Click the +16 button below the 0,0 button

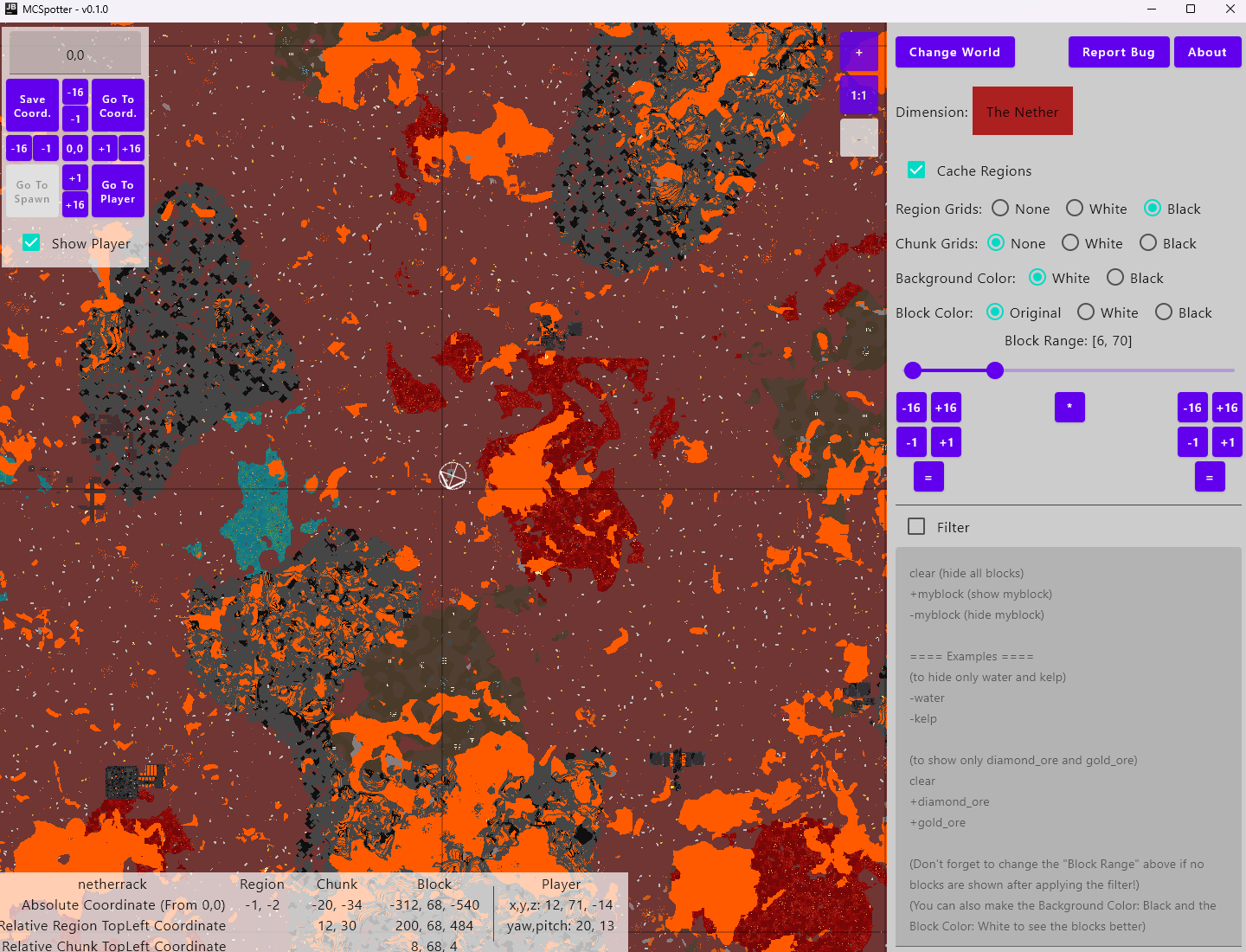(x=75, y=205)
